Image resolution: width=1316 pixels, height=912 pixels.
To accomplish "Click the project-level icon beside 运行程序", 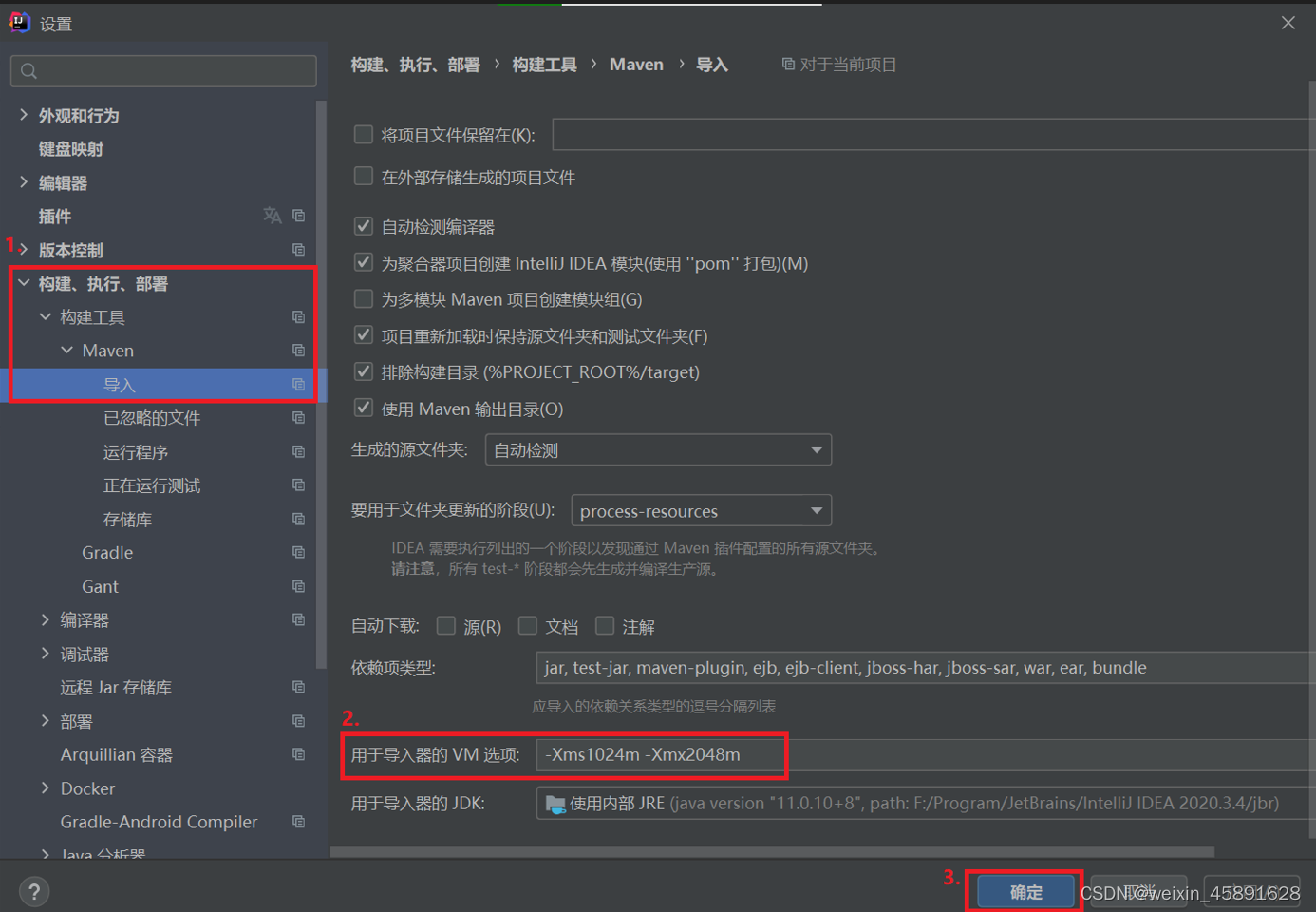I will [x=298, y=452].
